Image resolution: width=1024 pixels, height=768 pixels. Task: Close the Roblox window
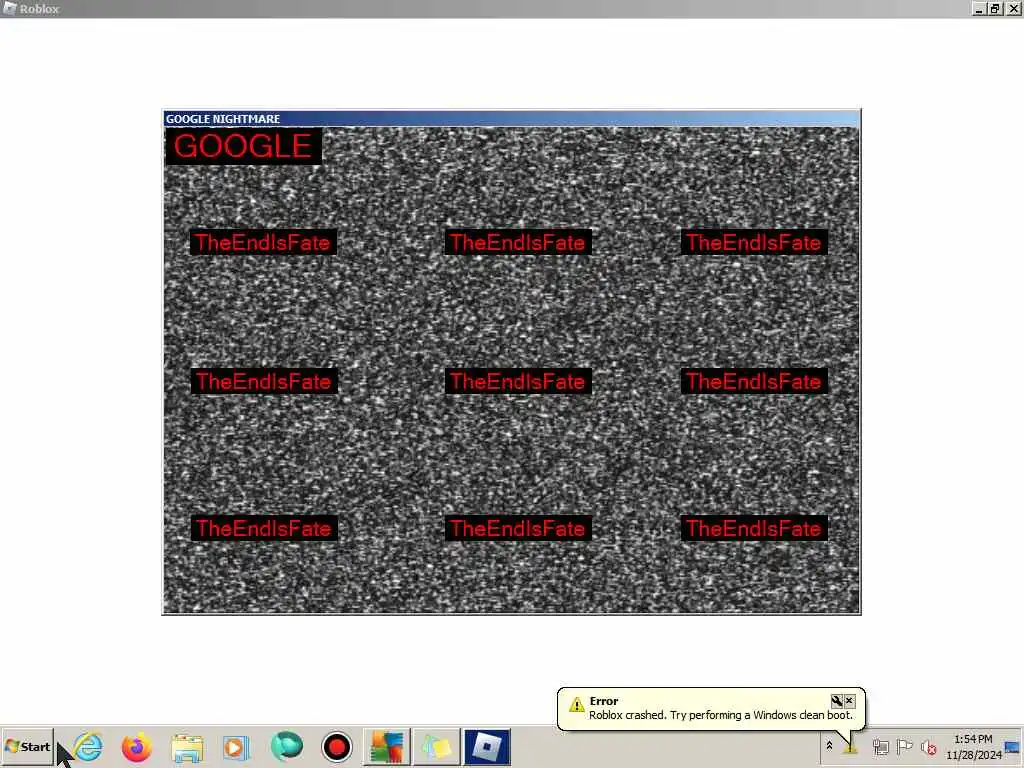(x=1013, y=8)
